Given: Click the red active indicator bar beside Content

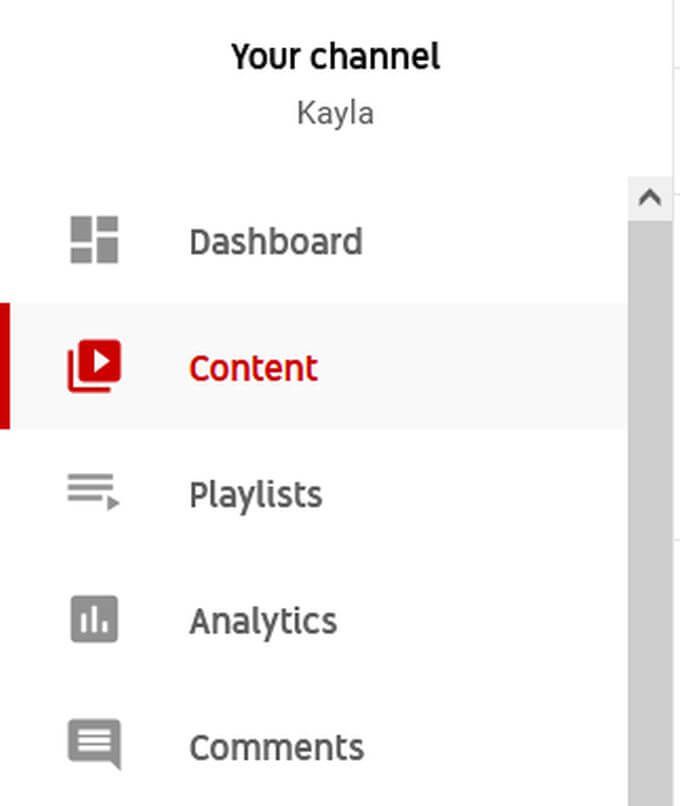Looking at the screenshot, I should pos(5,366).
